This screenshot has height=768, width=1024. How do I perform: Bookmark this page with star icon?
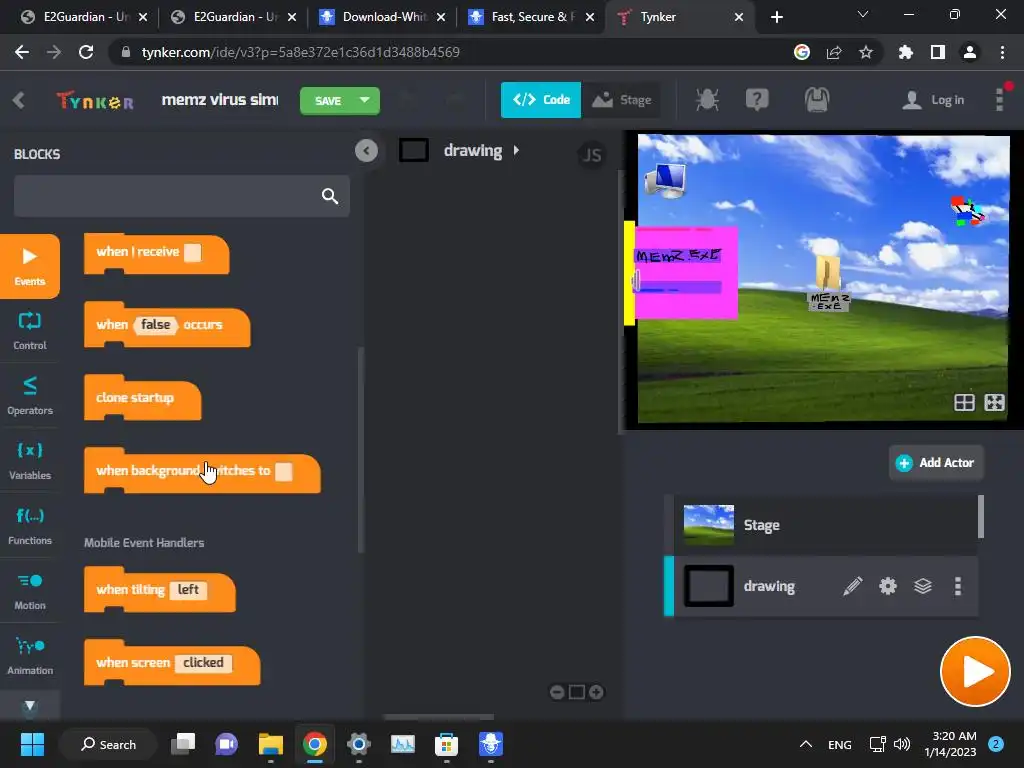pyautogui.click(x=866, y=52)
